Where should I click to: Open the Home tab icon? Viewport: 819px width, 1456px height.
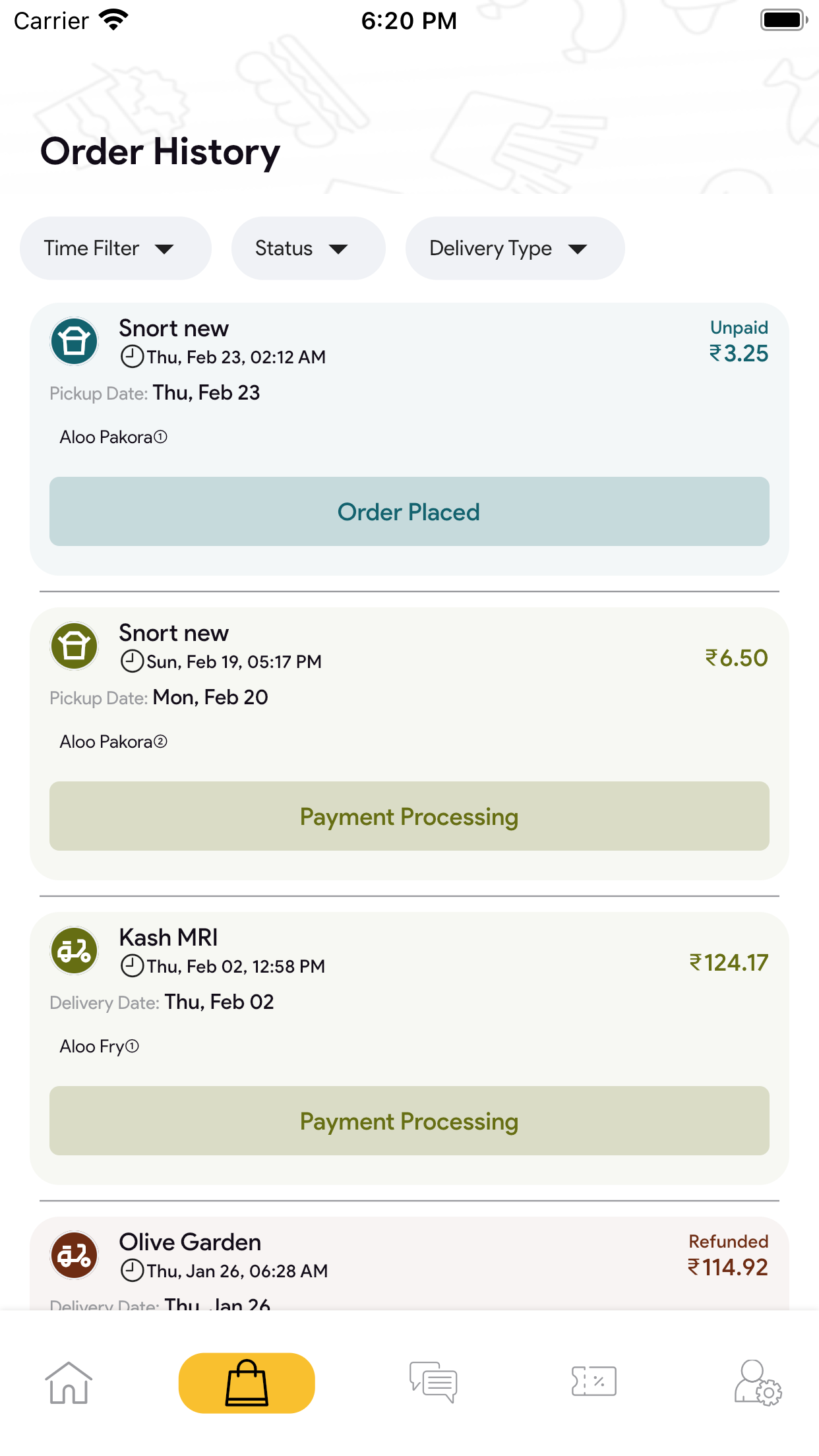point(69,1382)
